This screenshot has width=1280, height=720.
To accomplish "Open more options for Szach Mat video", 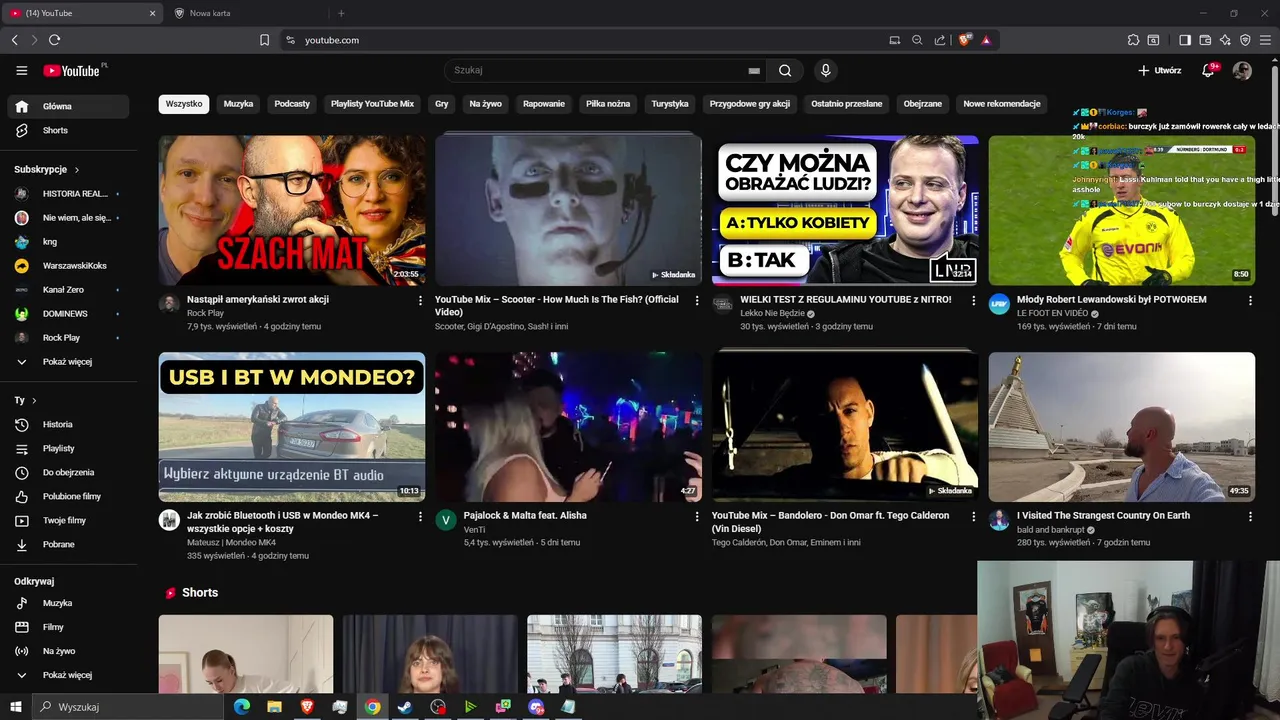I will 420,300.
